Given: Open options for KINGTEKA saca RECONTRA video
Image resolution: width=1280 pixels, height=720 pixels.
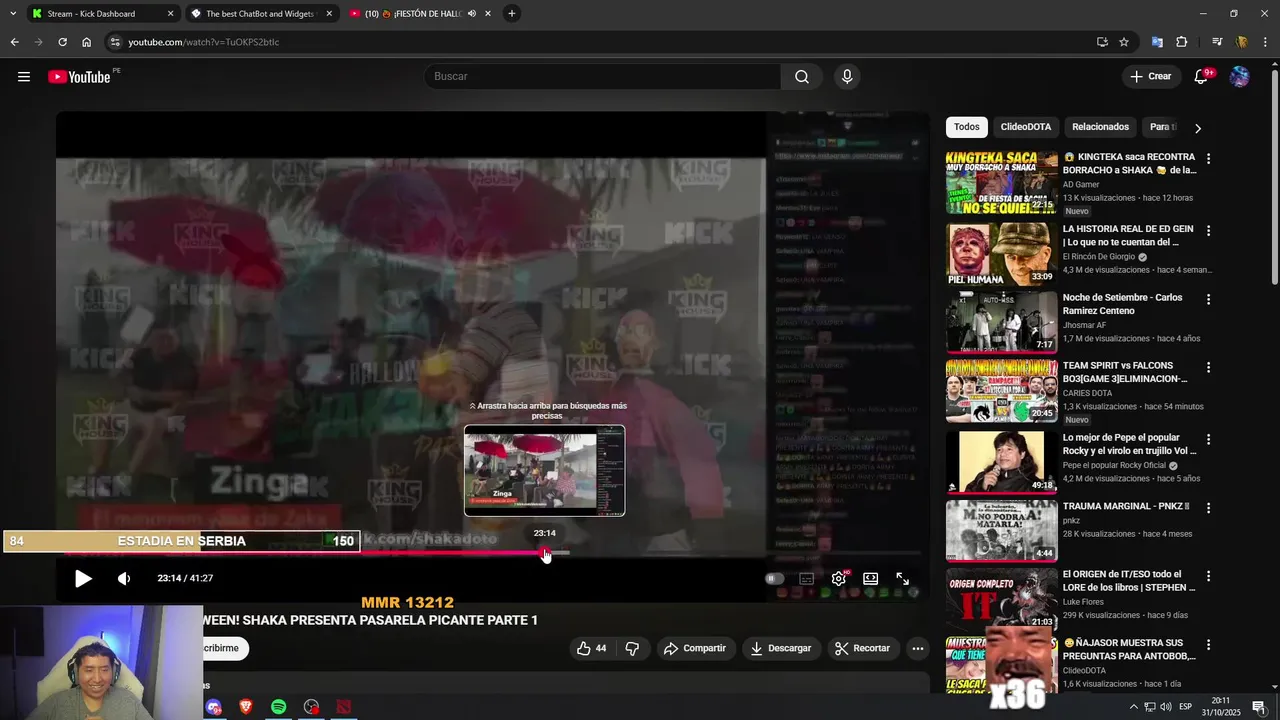Looking at the screenshot, I should (x=1208, y=159).
